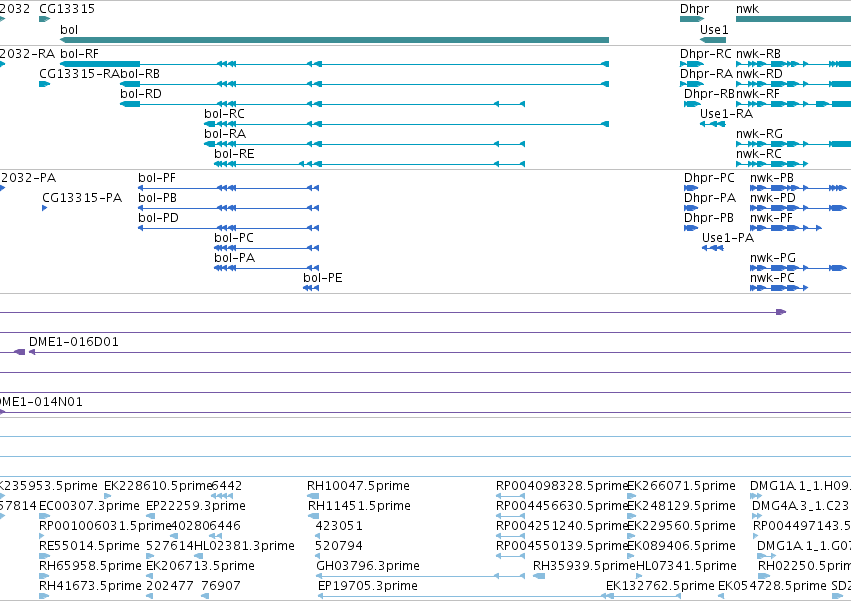Open EST label HL07341.5prime
851x601 pixels.
[687, 566]
